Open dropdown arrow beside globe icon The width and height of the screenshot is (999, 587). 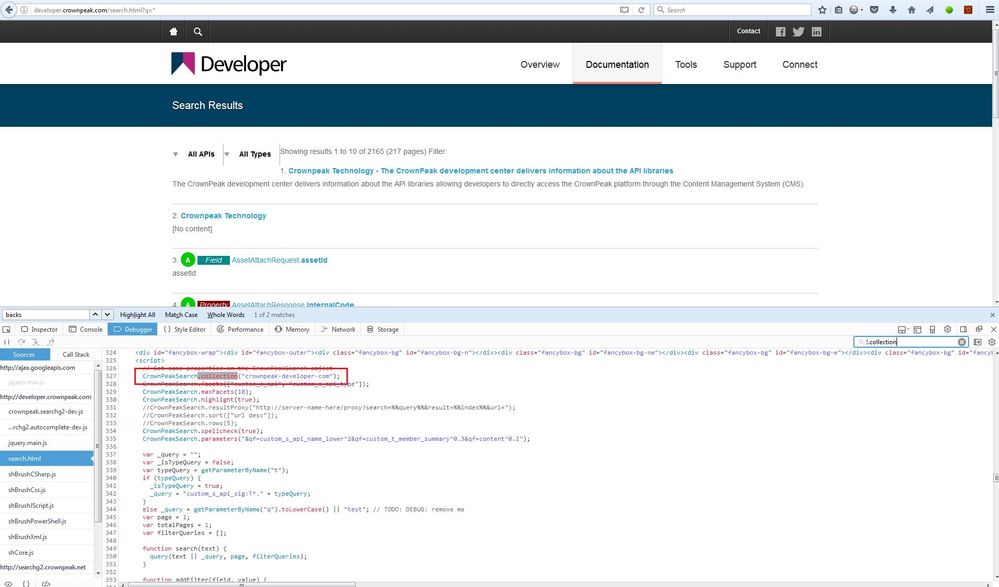861,10
